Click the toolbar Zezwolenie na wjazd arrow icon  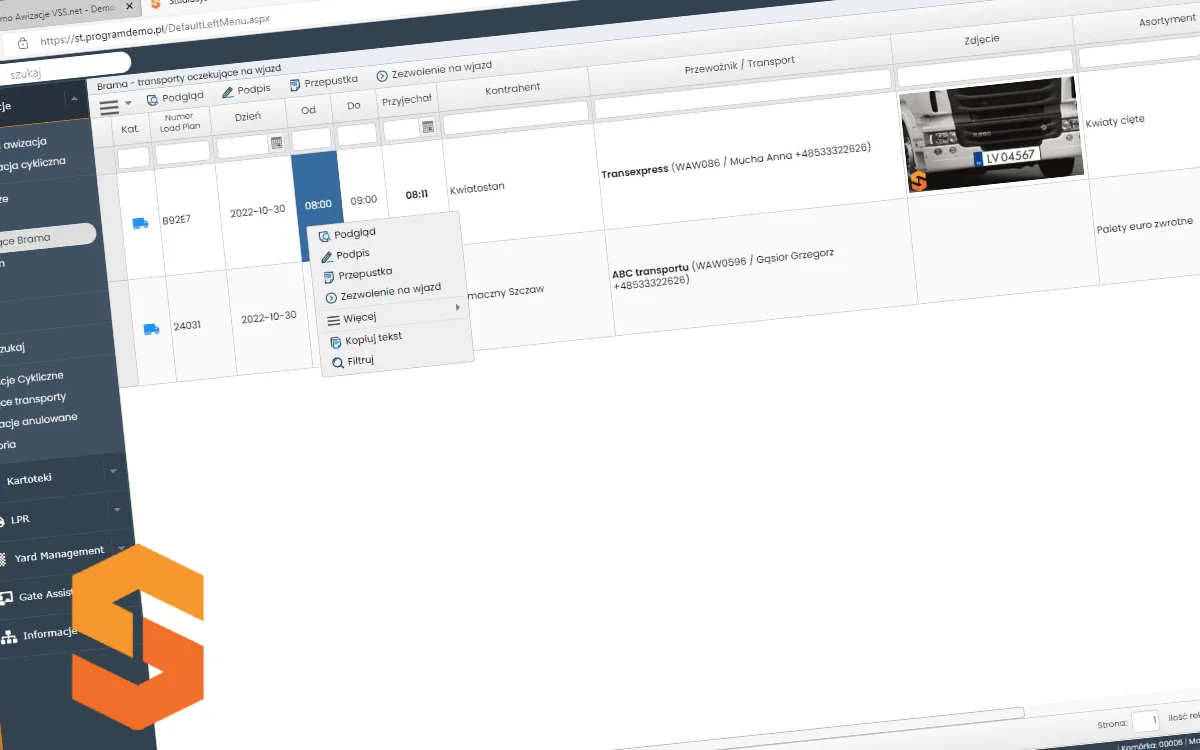382,76
